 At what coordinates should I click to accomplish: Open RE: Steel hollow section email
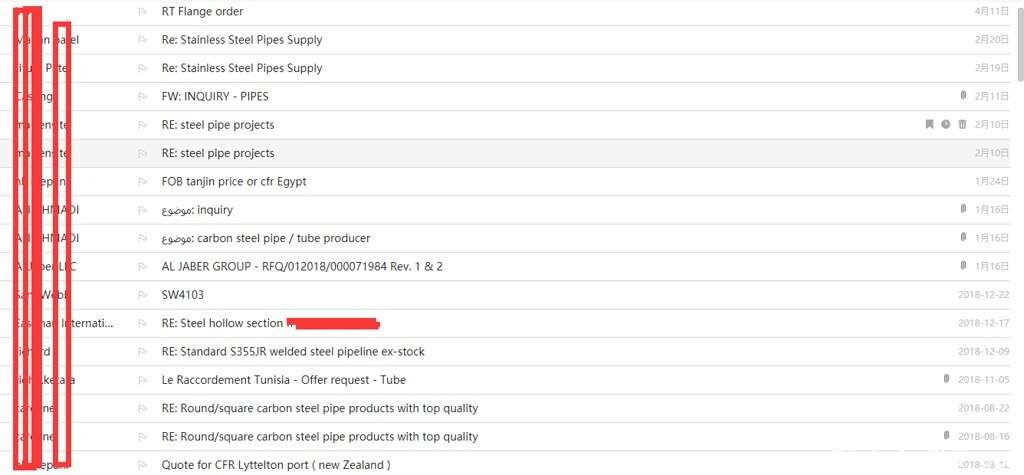pyautogui.click(x=222, y=323)
